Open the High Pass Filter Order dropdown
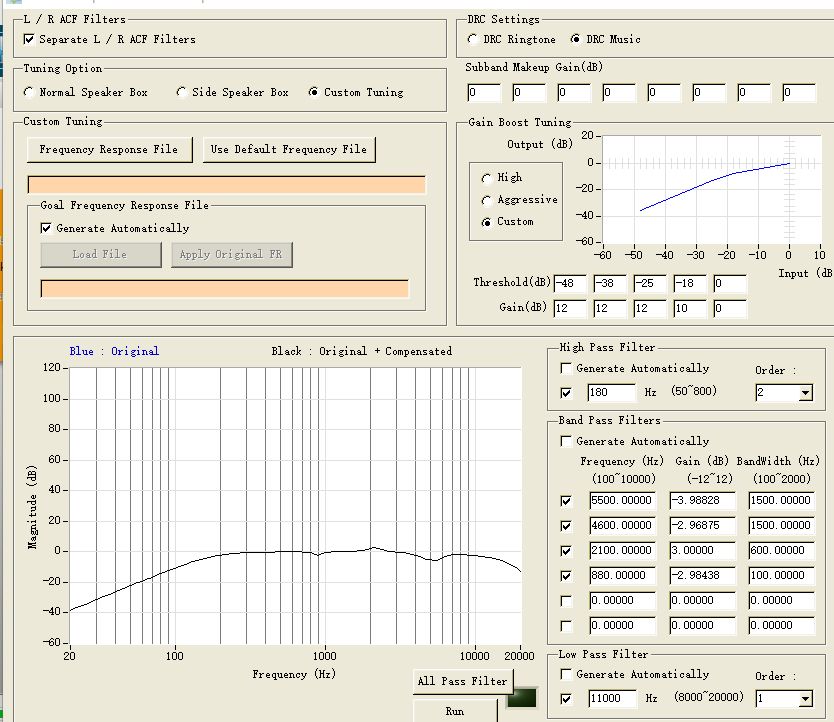 [x=805, y=393]
